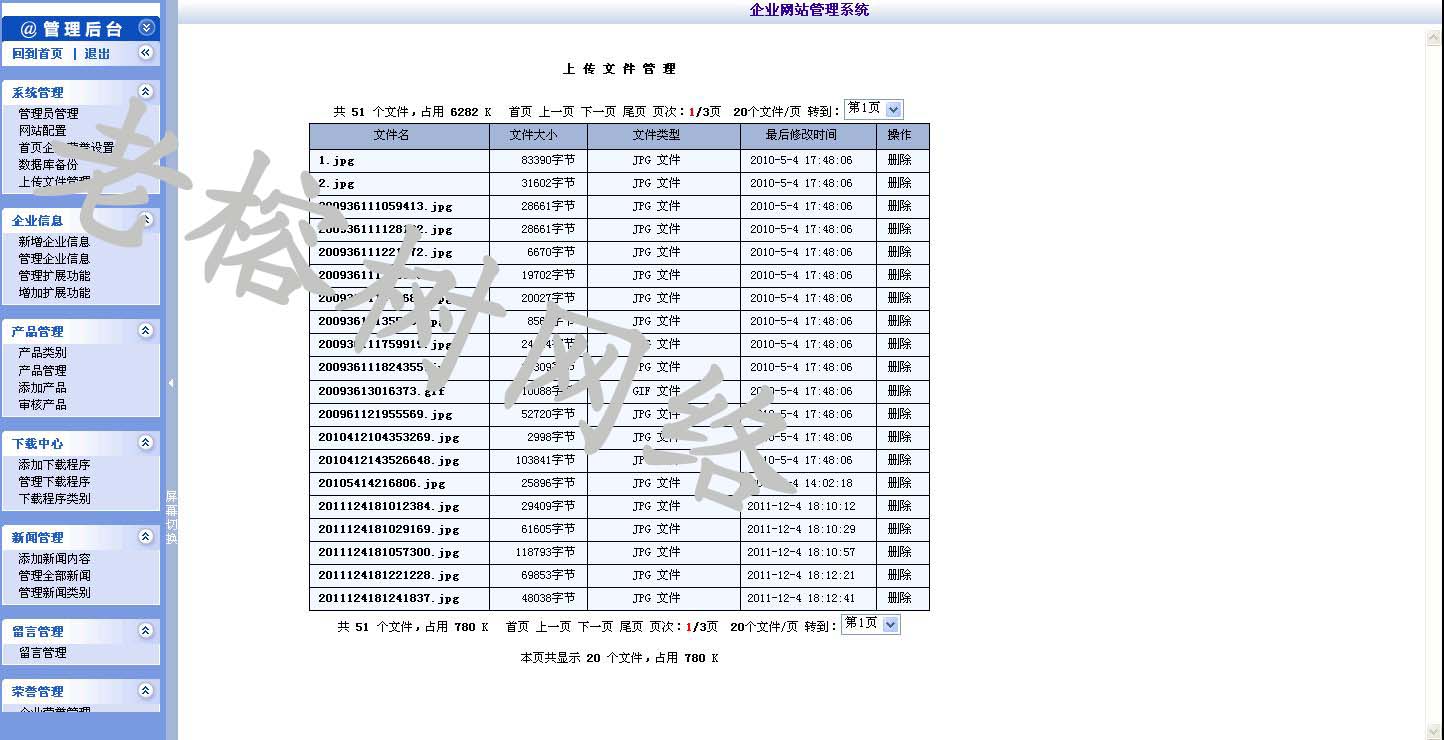Log out with the 退出 link

(97, 54)
